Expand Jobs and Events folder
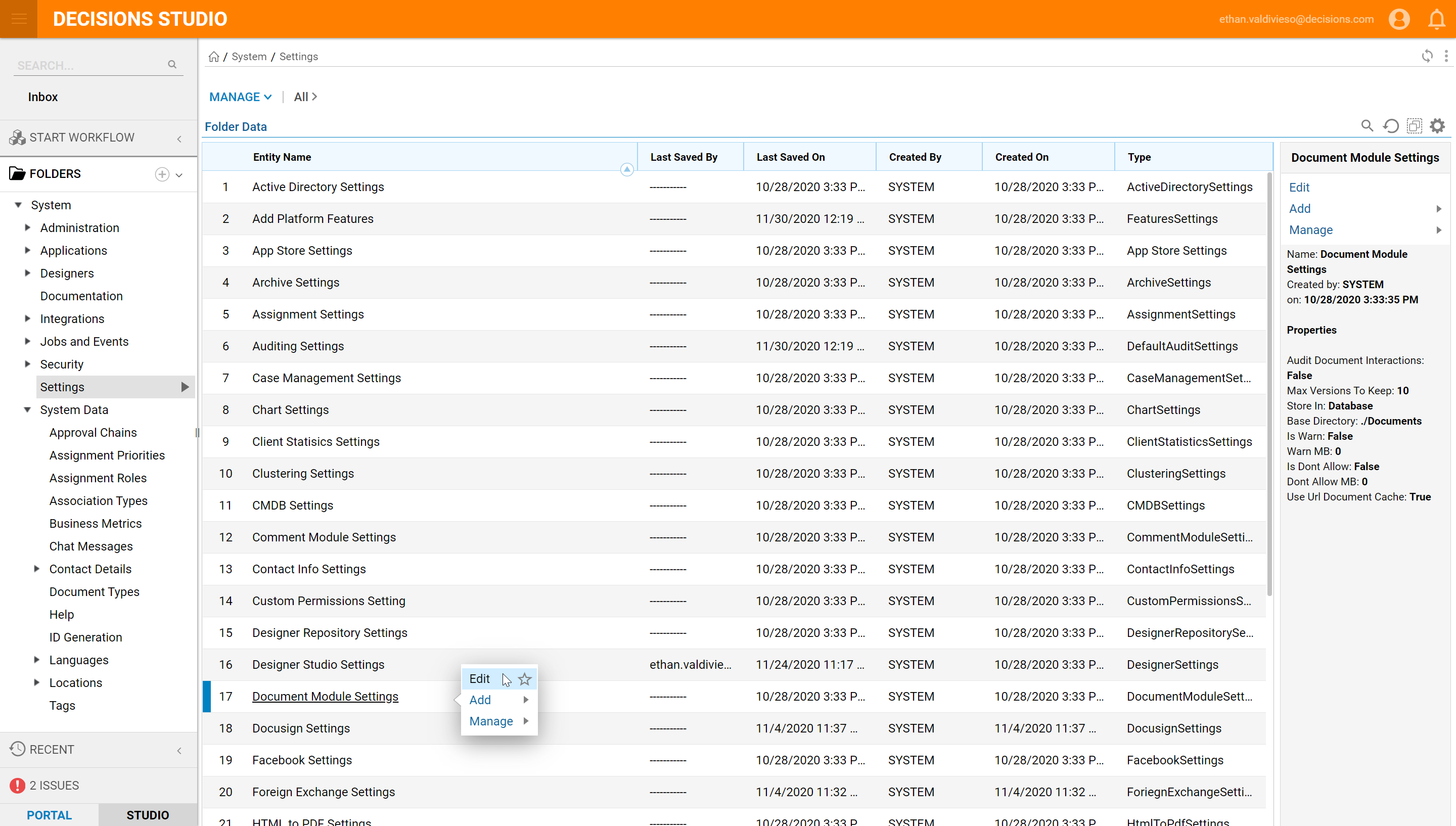Screen dimensions: 1456x826 [27, 341]
